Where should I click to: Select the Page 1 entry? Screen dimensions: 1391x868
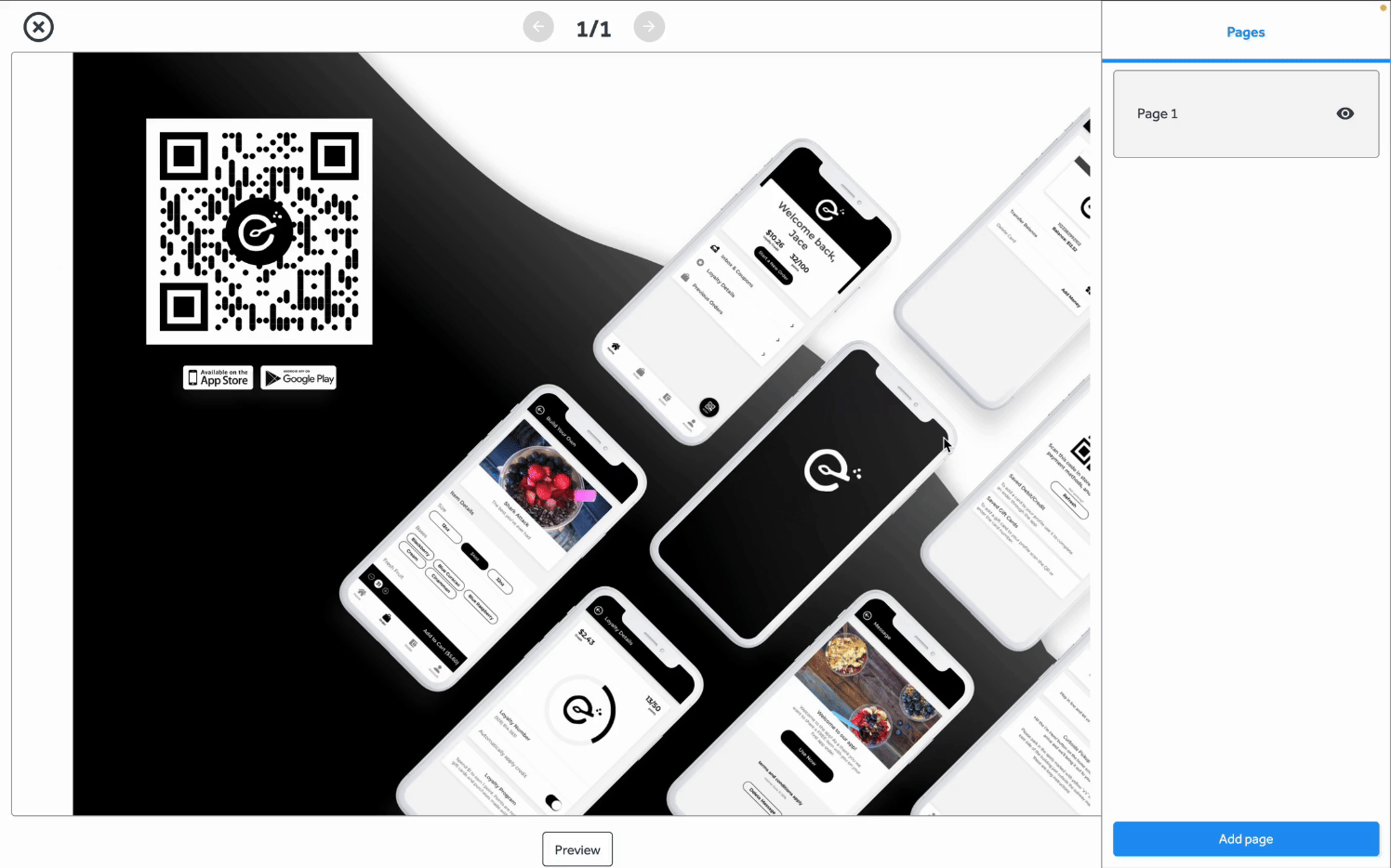(1245, 113)
